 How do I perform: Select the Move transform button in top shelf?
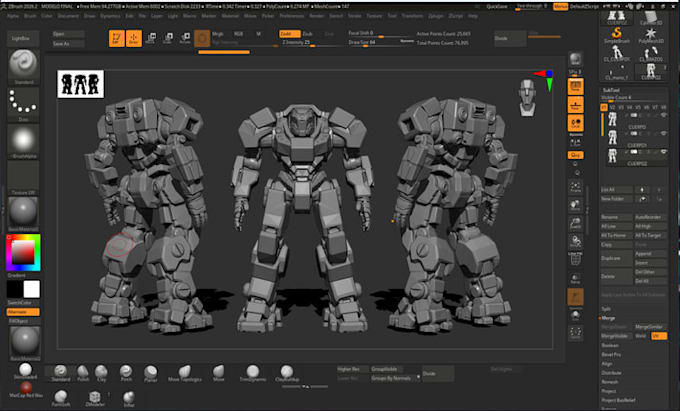[x=151, y=39]
